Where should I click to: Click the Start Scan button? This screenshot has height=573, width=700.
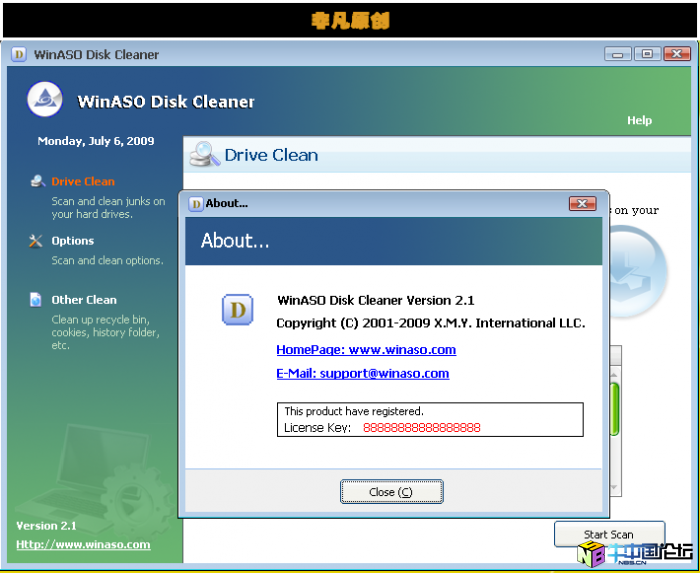click(x=609, y=534)
